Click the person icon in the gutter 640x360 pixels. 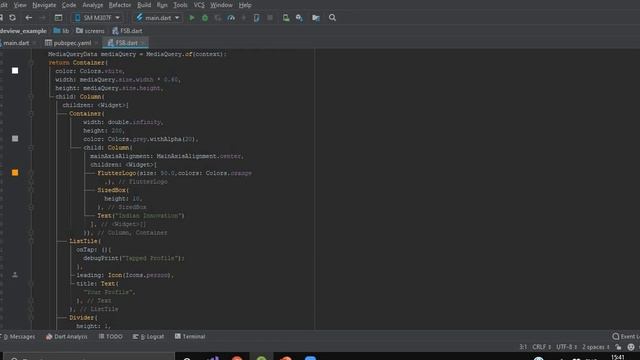point(15,275)
